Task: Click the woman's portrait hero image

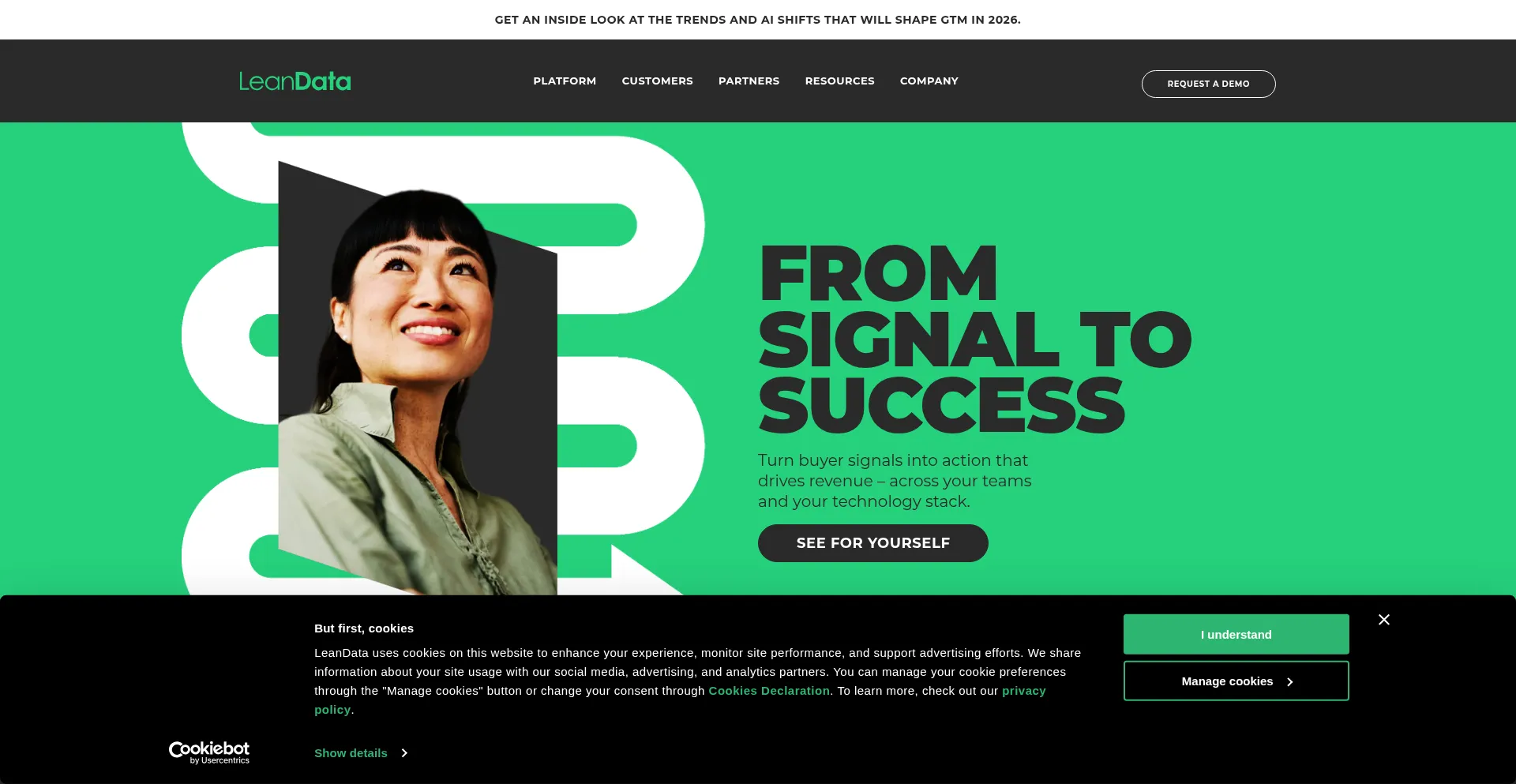Action: tap(418, 379)
